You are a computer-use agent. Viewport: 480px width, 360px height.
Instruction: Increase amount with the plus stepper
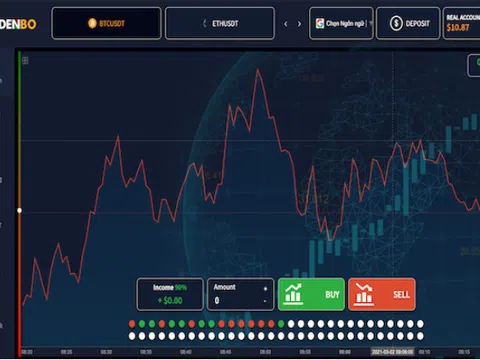(x=265, y=289)
